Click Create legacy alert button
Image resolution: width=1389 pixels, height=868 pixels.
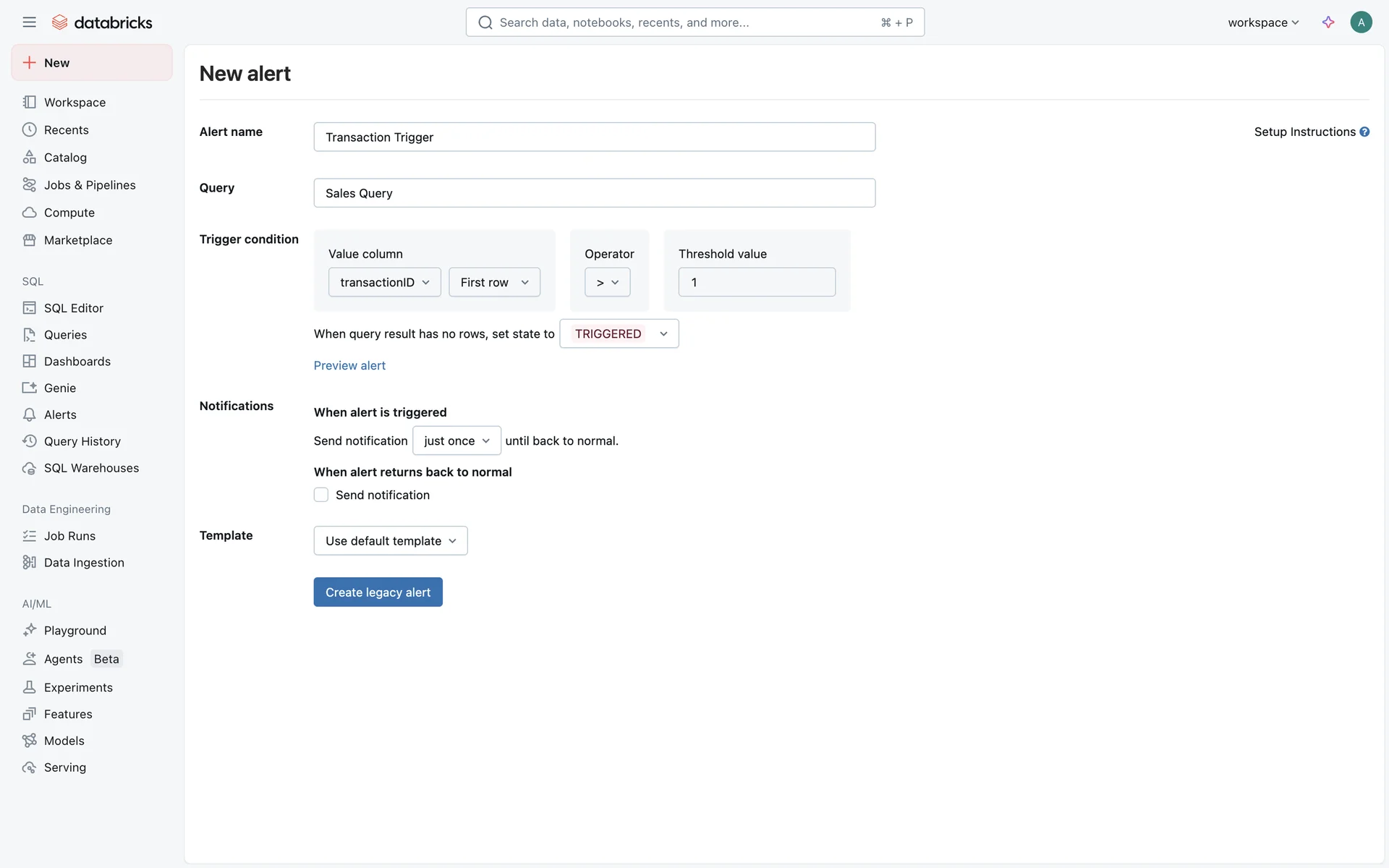tap(378, 592)
